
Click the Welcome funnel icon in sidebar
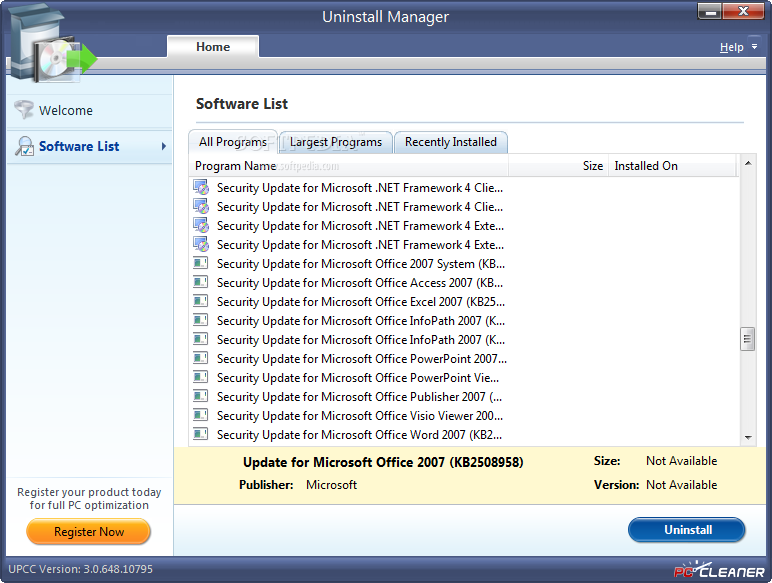pos(24,109)
